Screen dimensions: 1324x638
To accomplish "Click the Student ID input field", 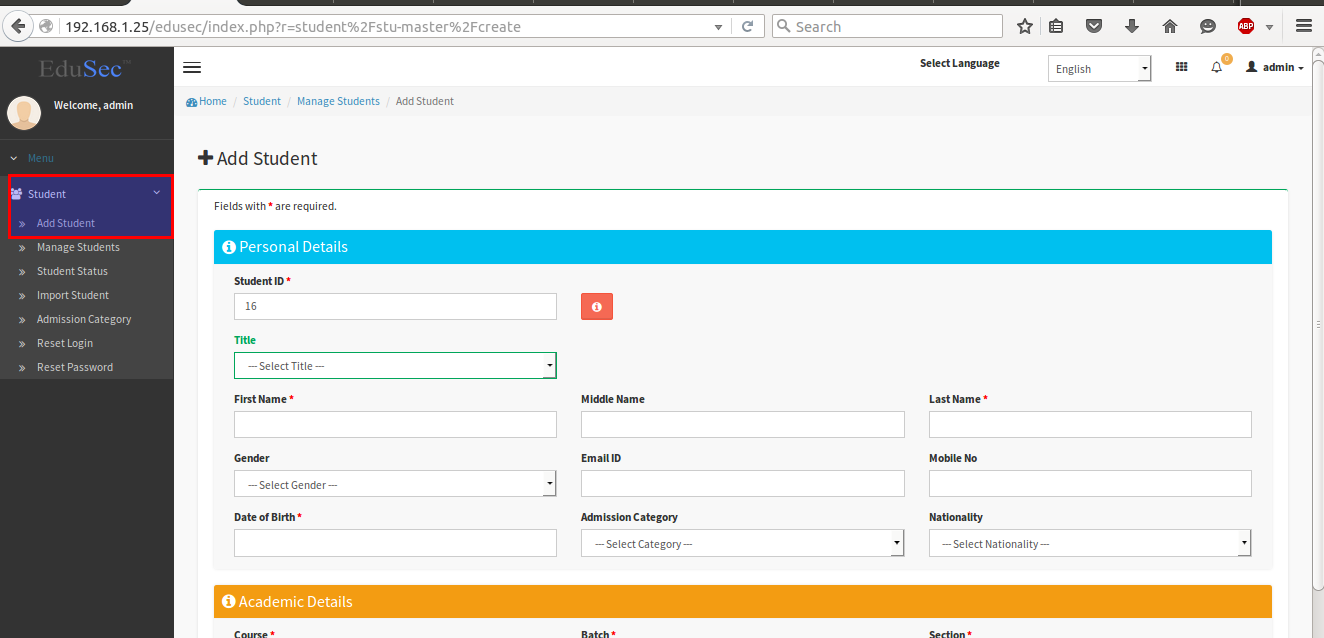I will (395, 307).
